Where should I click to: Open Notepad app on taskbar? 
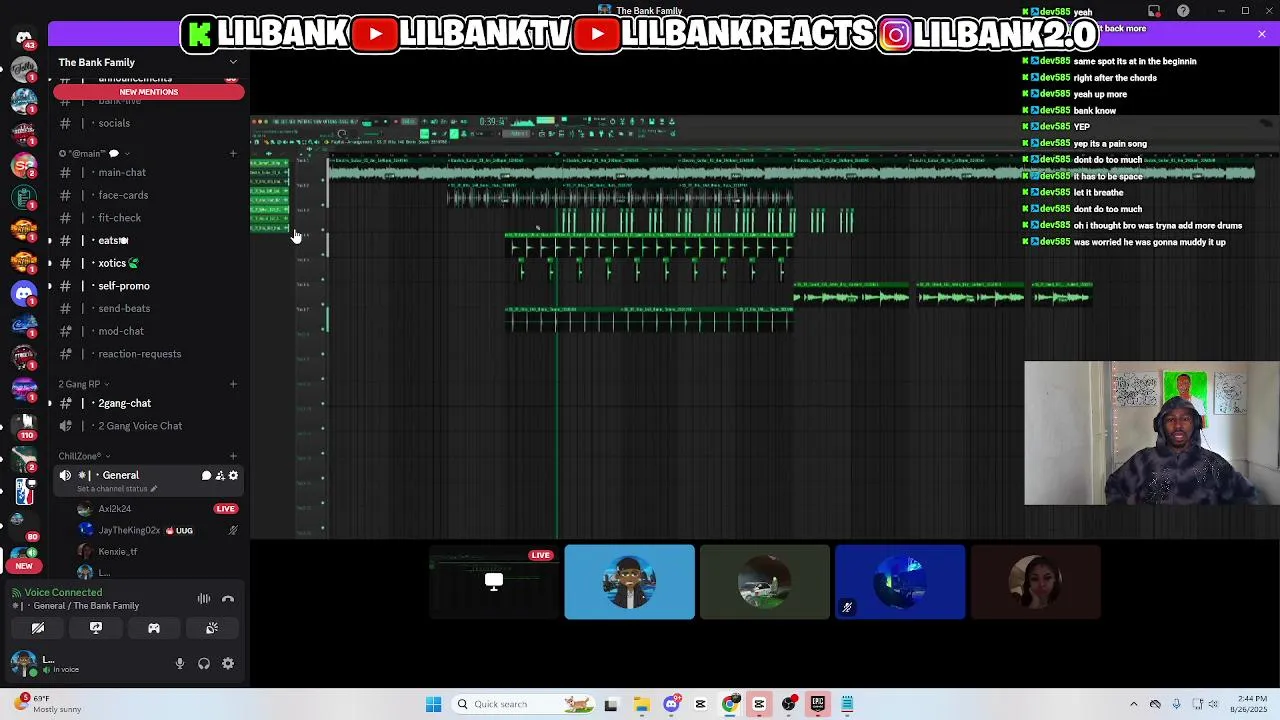(x=847, y=704)
